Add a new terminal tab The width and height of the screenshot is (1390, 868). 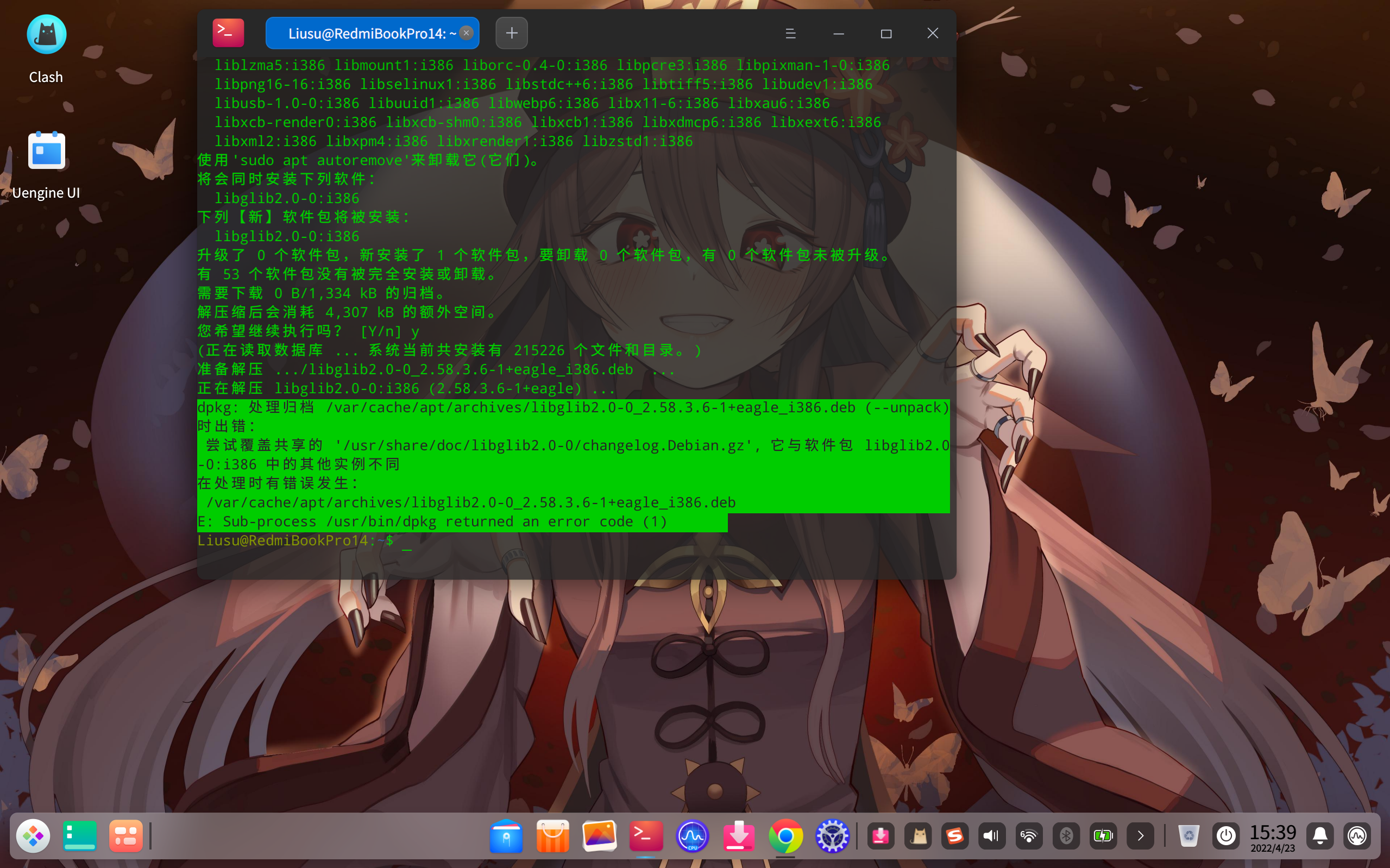pyautogui.click(x=511, y=33)
